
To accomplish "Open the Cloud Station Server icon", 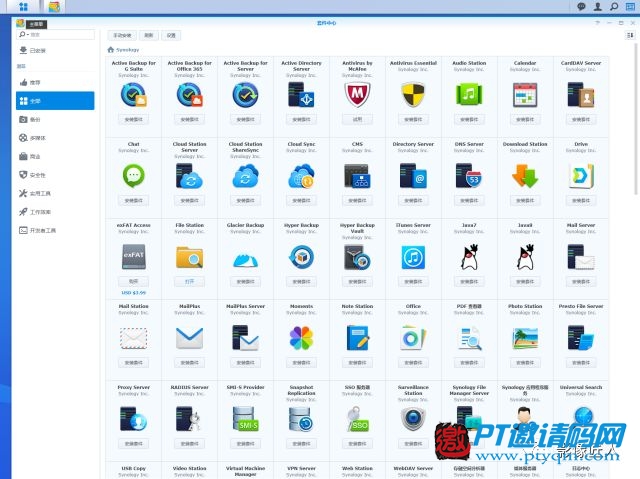I will pos(189,176).
